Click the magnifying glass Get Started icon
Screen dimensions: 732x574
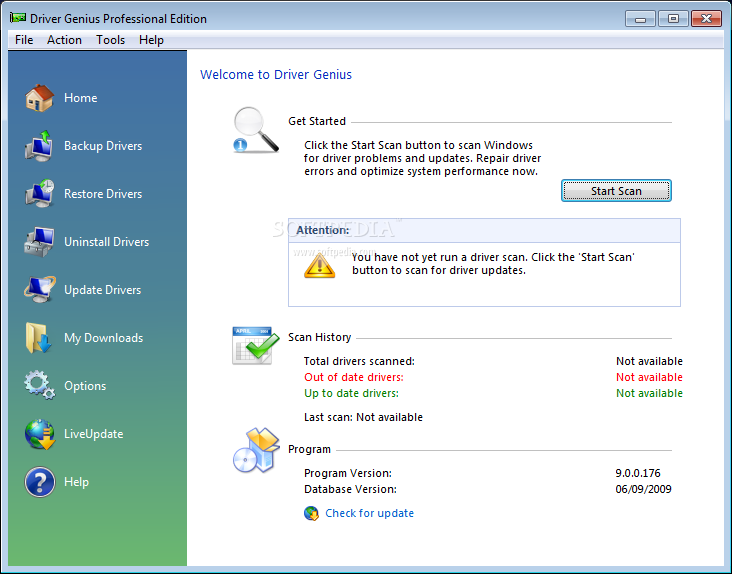point(256,130)
